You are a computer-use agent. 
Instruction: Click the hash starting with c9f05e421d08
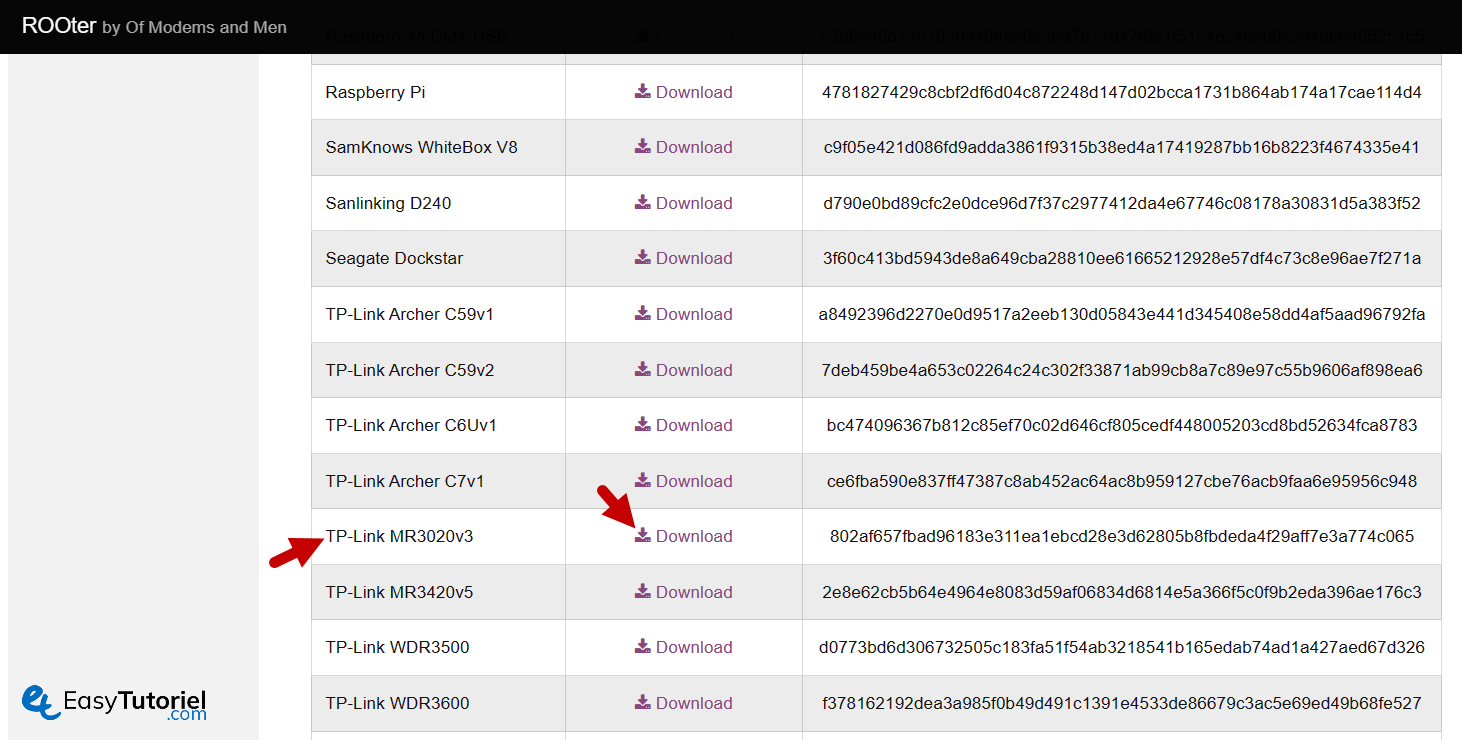(1122, 147)
